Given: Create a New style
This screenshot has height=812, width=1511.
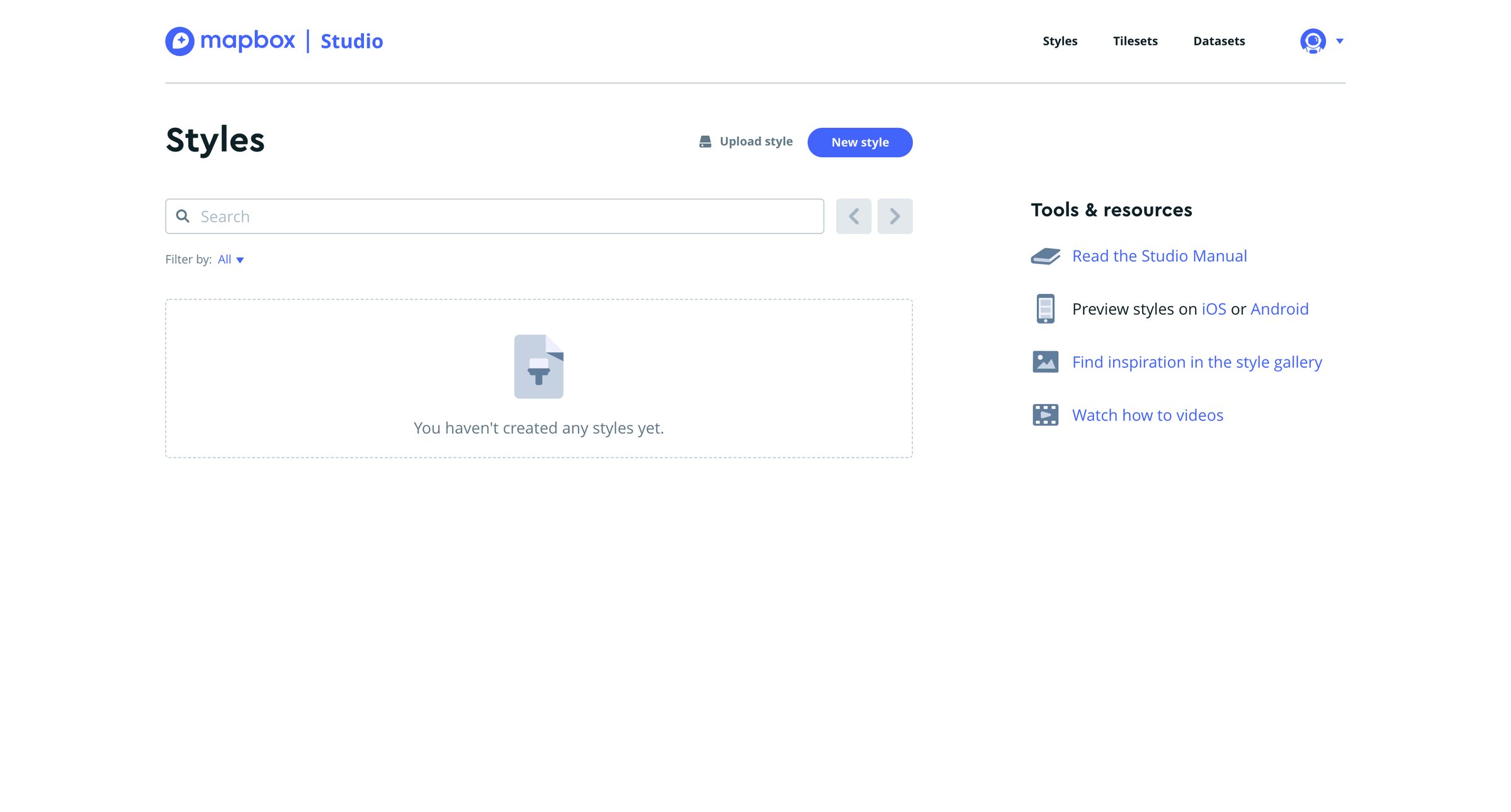Looking at the screenshot, I should 860,142.
